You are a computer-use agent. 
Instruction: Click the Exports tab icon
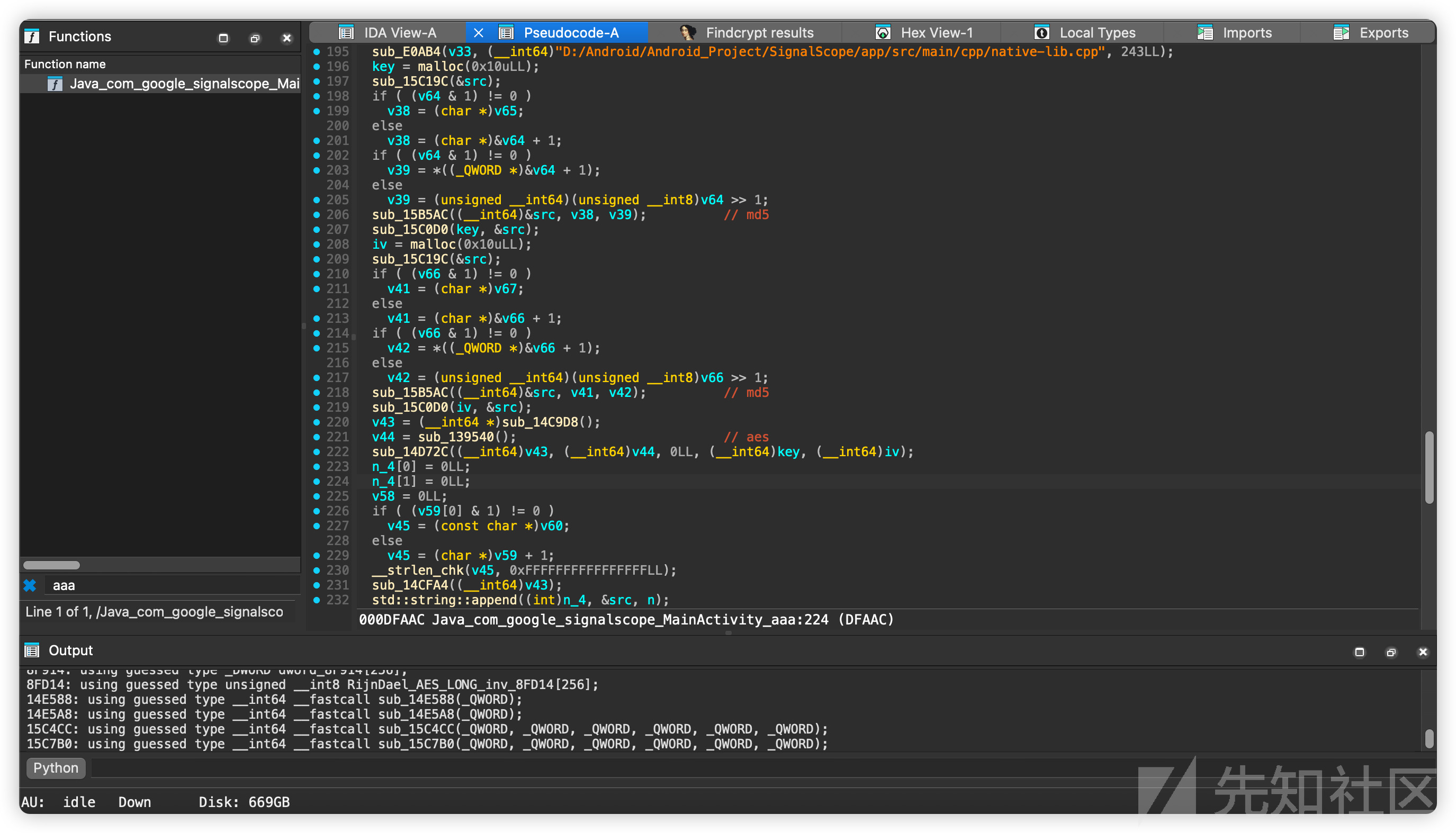point(1341,33)
